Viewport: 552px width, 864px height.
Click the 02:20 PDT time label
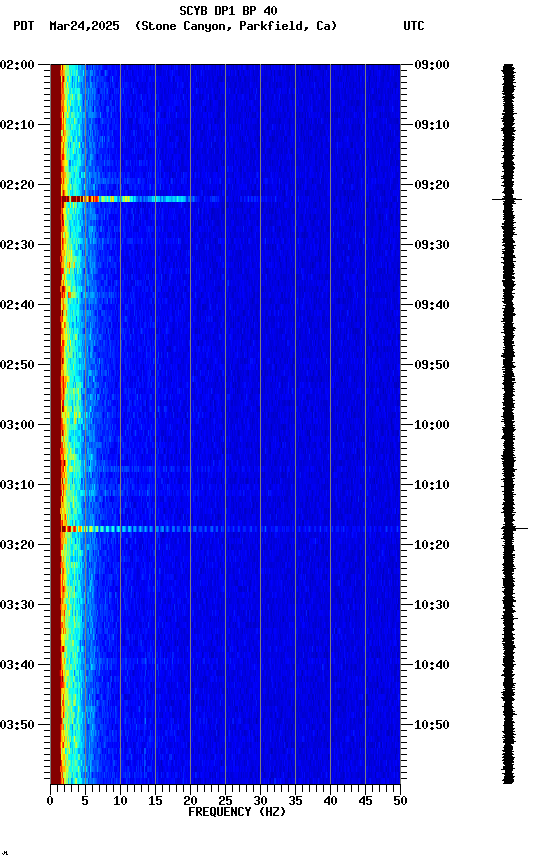click(17, 185)
